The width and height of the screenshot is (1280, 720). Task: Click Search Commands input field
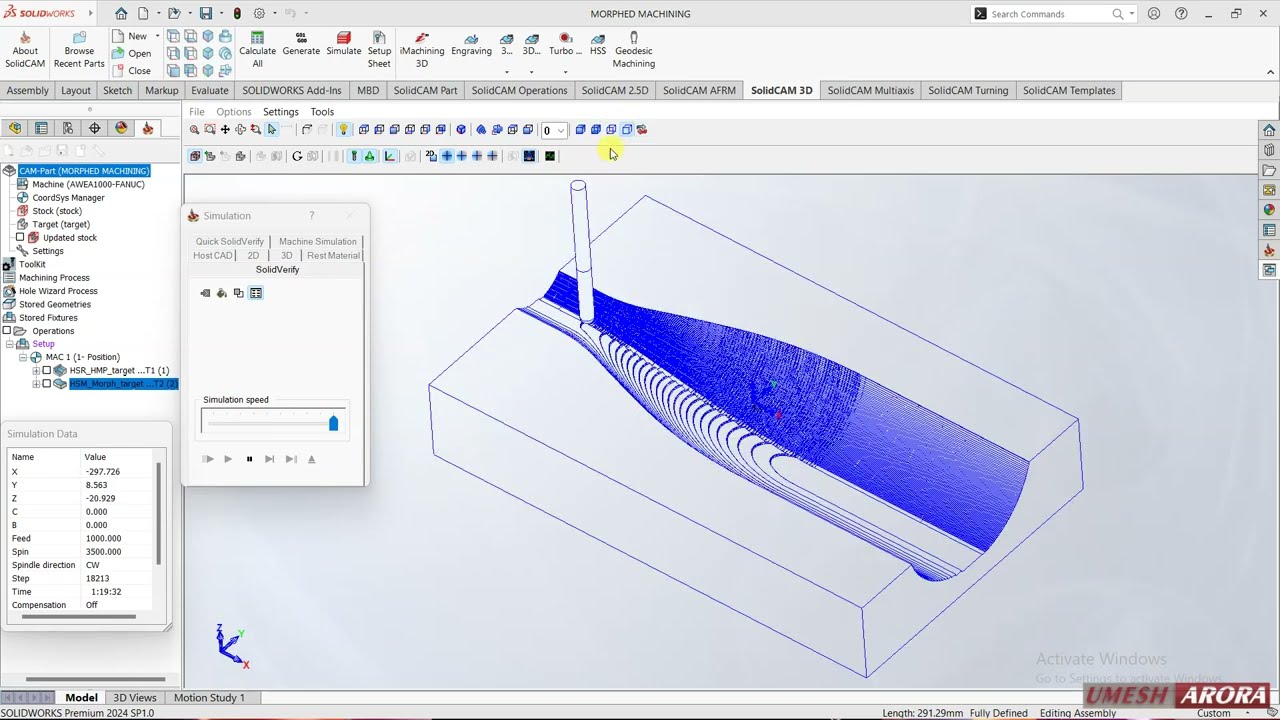[1050, 14]
